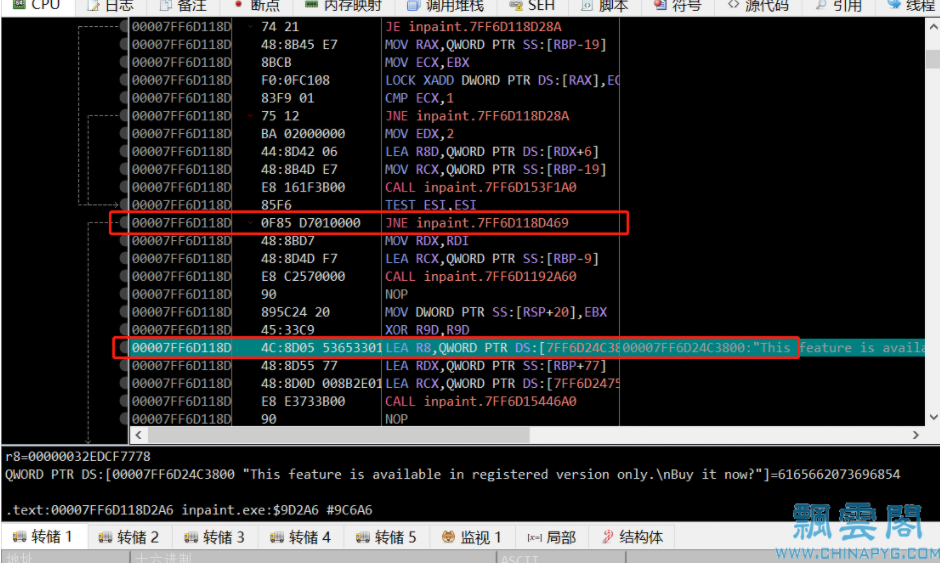Open the 脚本 script tab

click(x=605, y=5)
